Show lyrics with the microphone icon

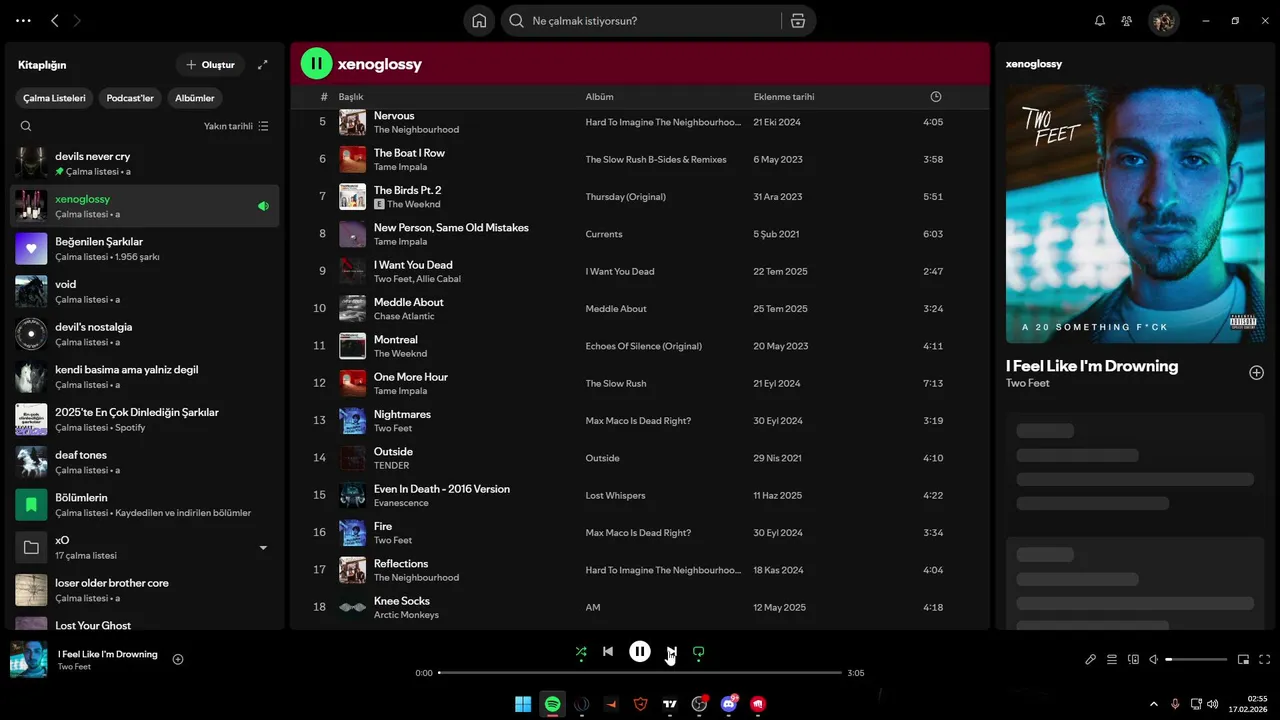1091,660
